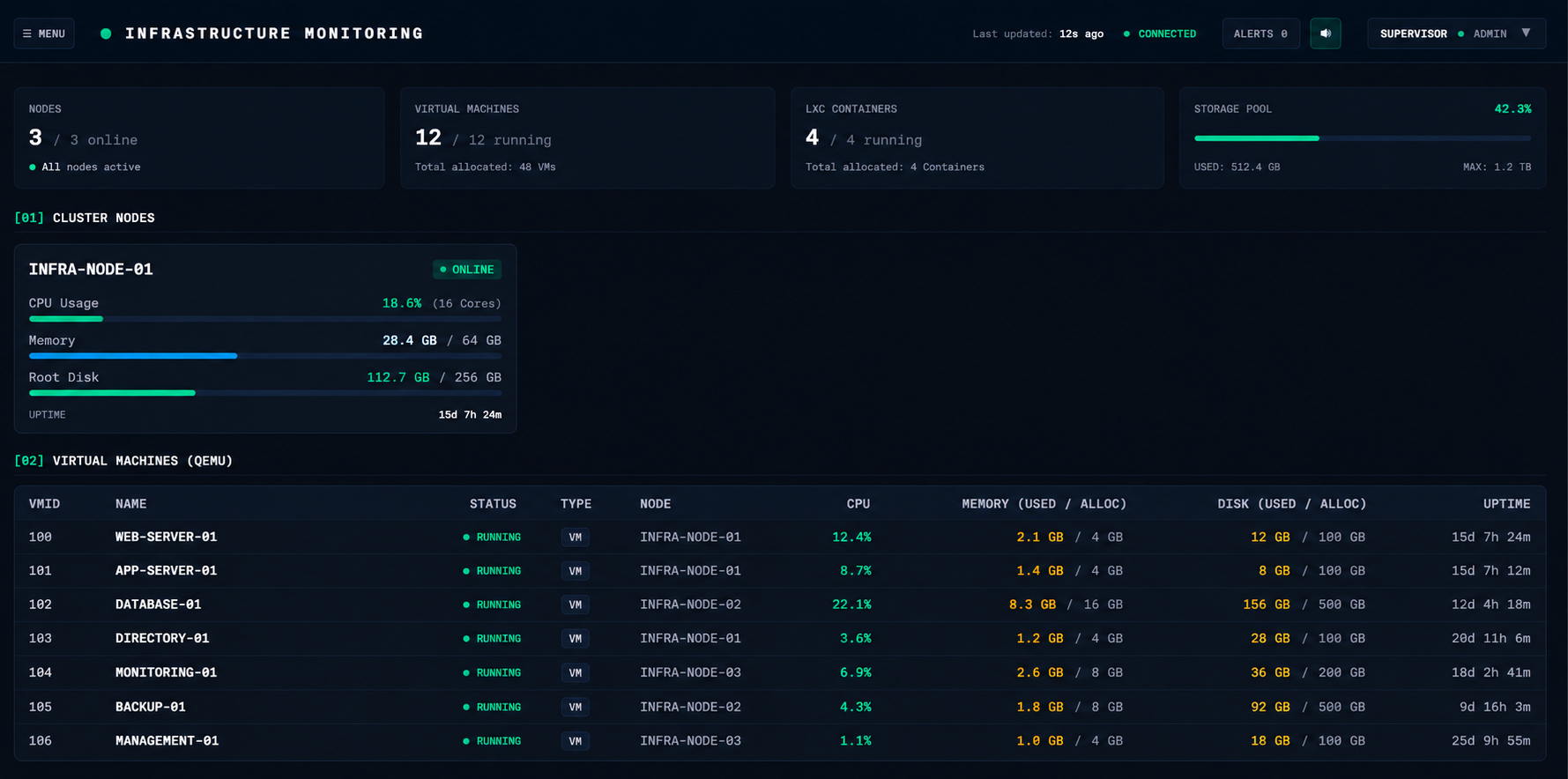Select the APP-SERVER-01 VM name
The height and width of the screenshot is (779, 1568).
(167, 571)
